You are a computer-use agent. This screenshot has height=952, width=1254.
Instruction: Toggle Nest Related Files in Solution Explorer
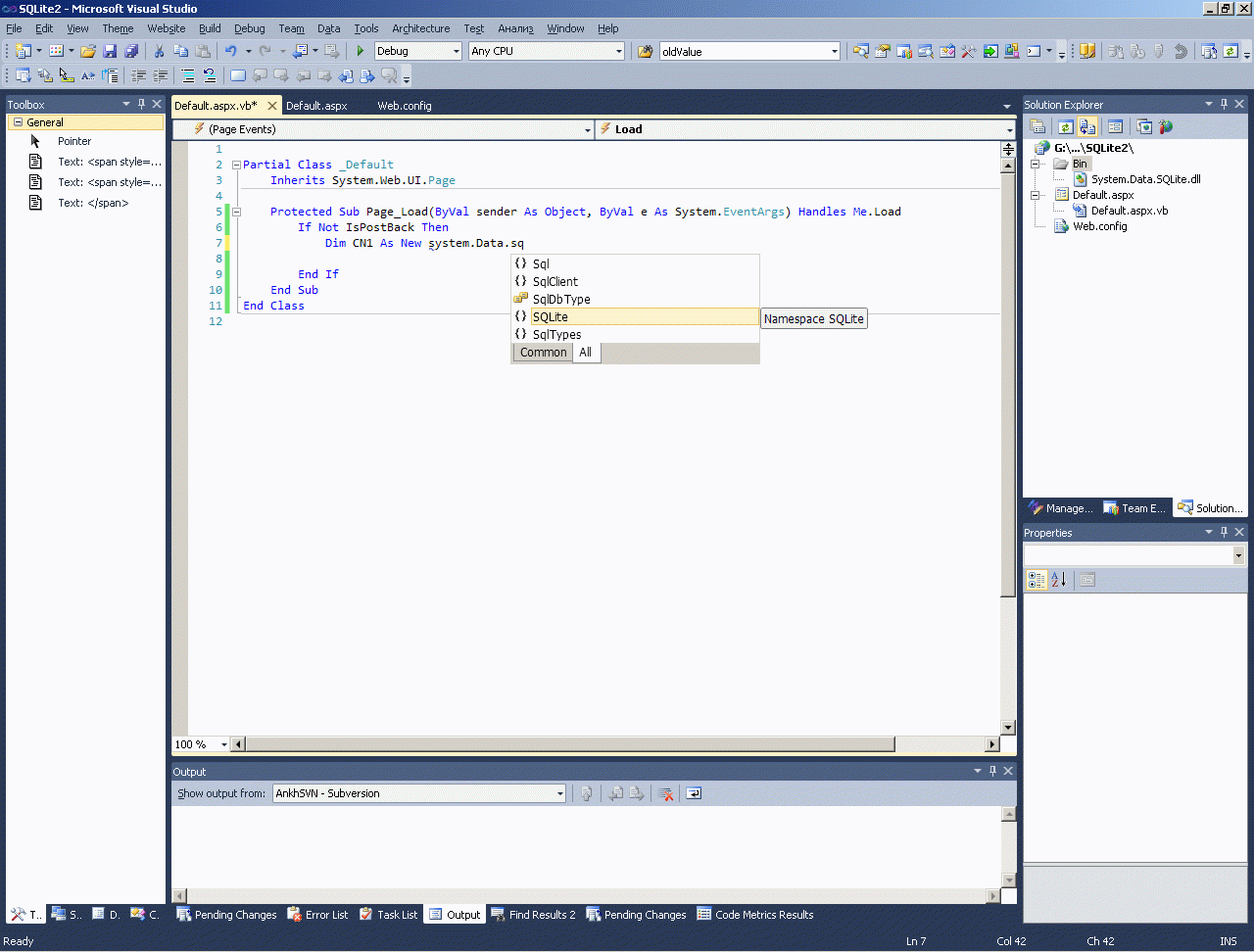tap(1087, 126)
